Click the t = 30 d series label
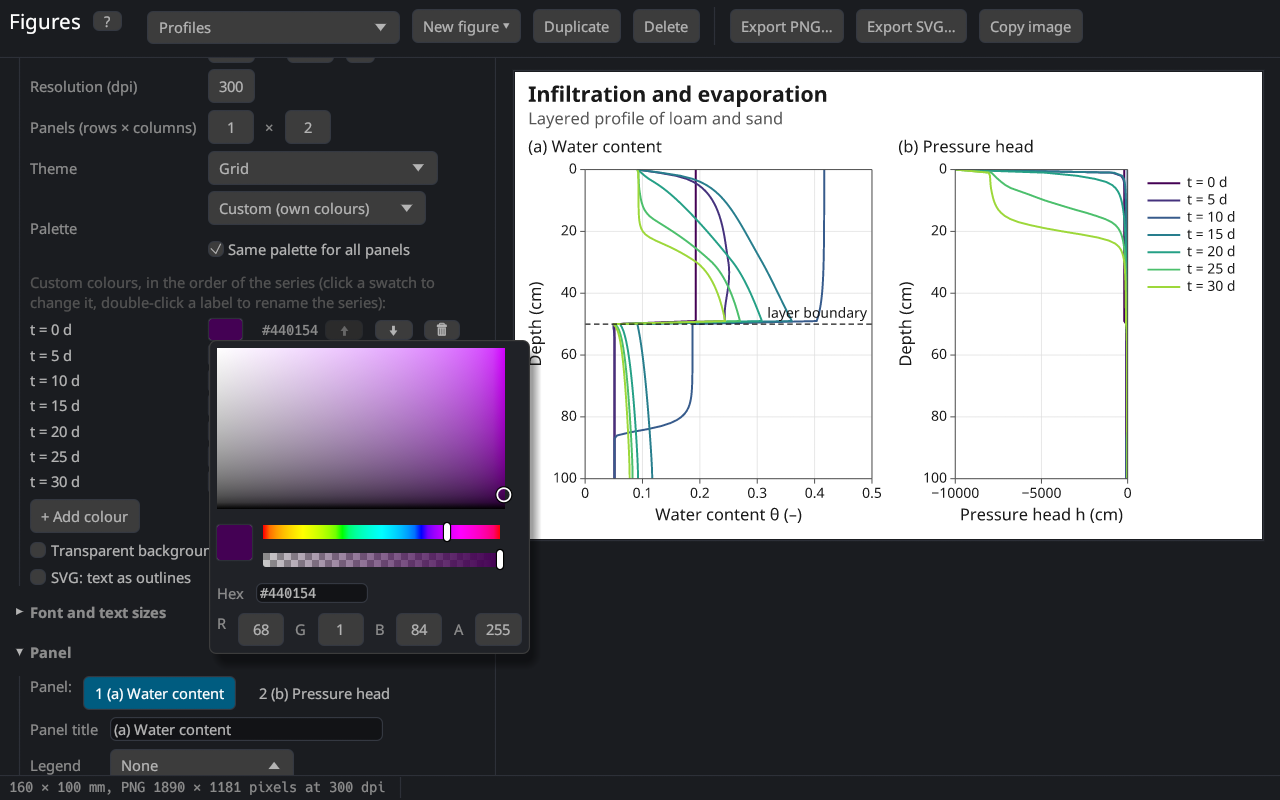1280x800 pixels. point(55,481)
